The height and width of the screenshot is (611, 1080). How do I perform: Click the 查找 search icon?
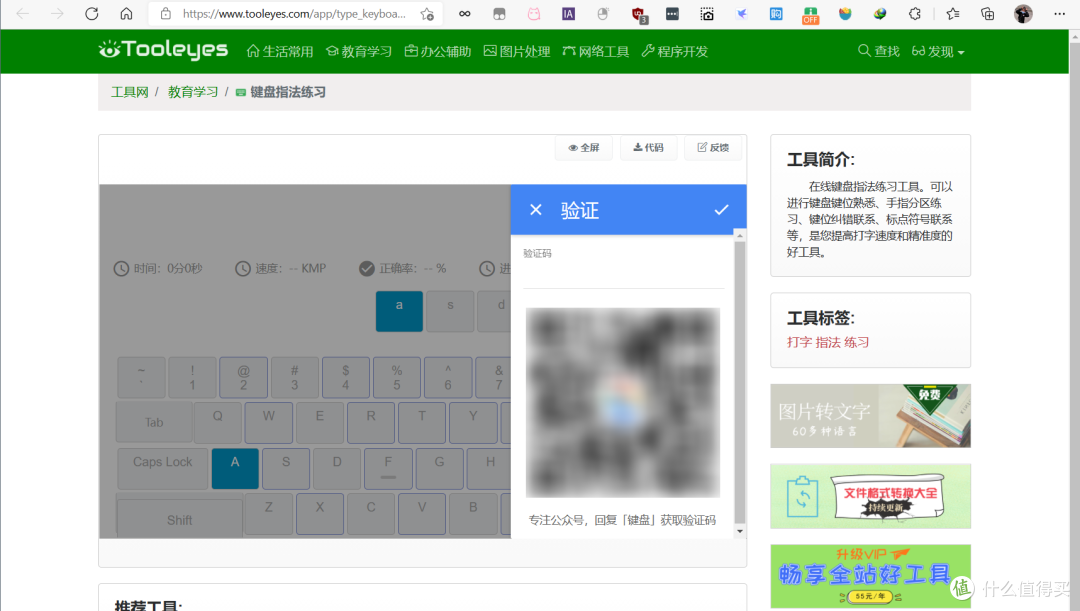coord(864,51)
